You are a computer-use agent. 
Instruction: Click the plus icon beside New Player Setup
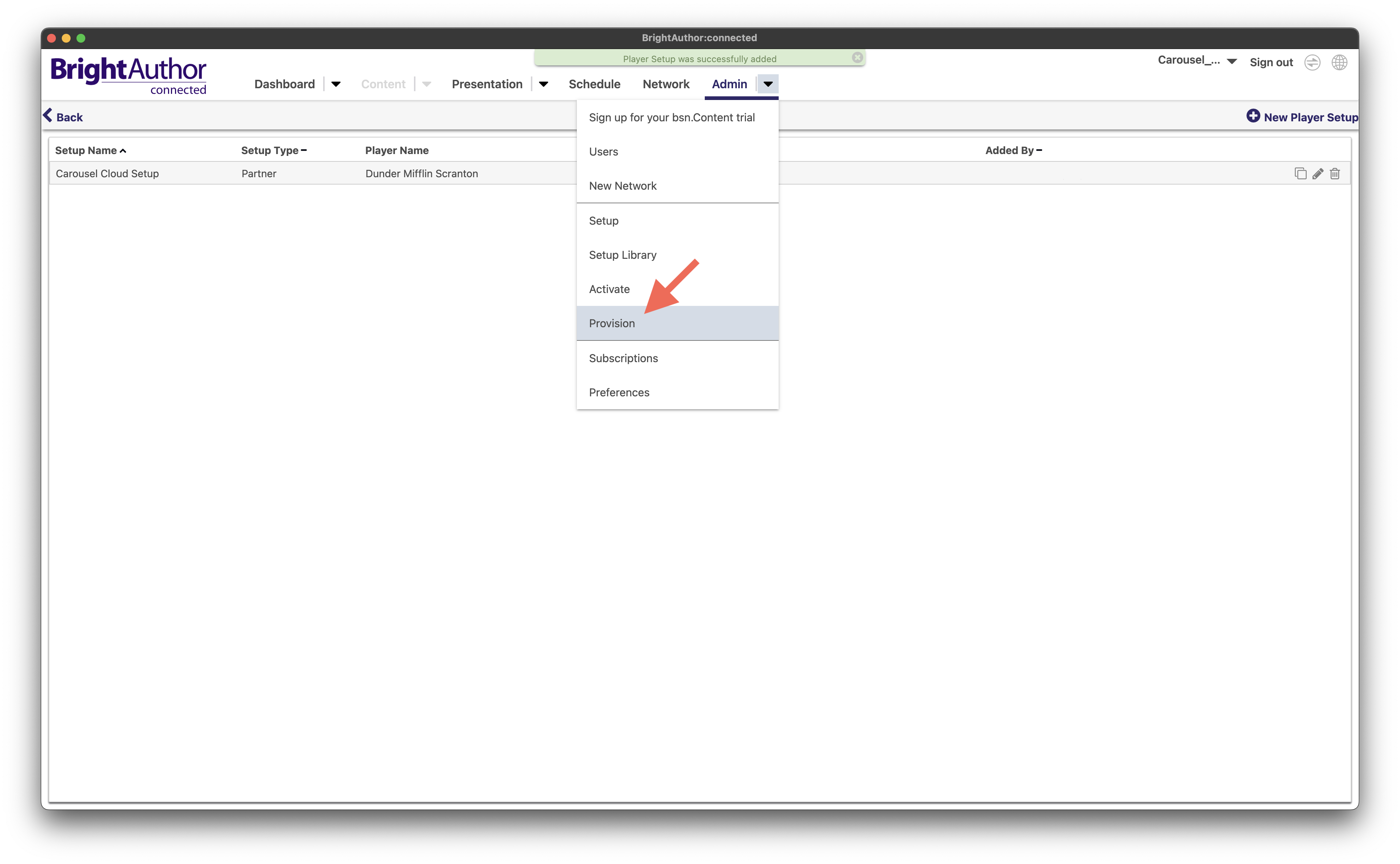coord(1253,116)
